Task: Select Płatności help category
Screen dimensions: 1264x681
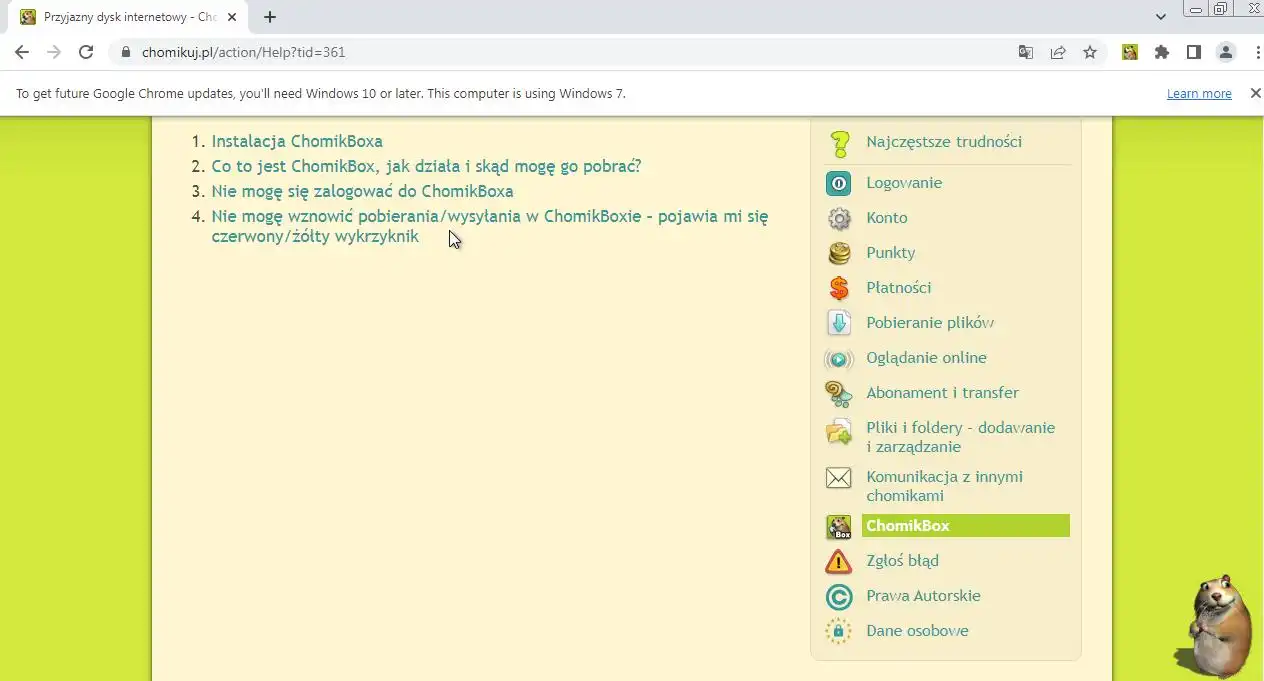Action: (899, 288)
